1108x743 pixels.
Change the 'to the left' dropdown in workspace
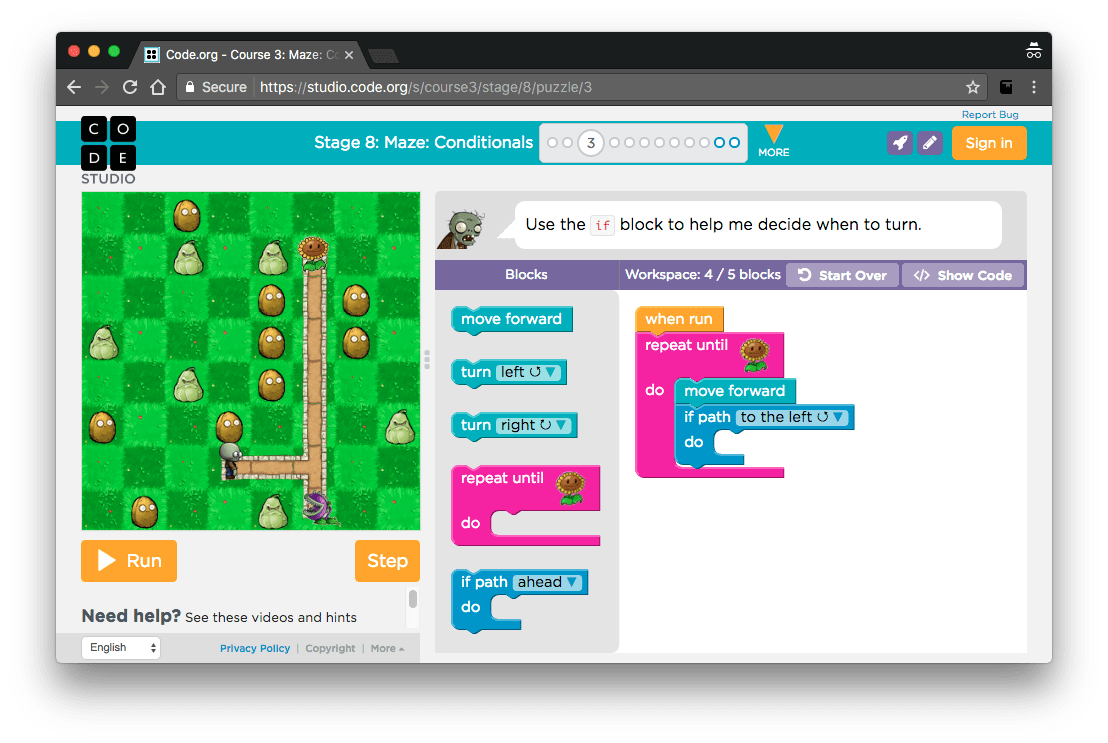(838, 416)
